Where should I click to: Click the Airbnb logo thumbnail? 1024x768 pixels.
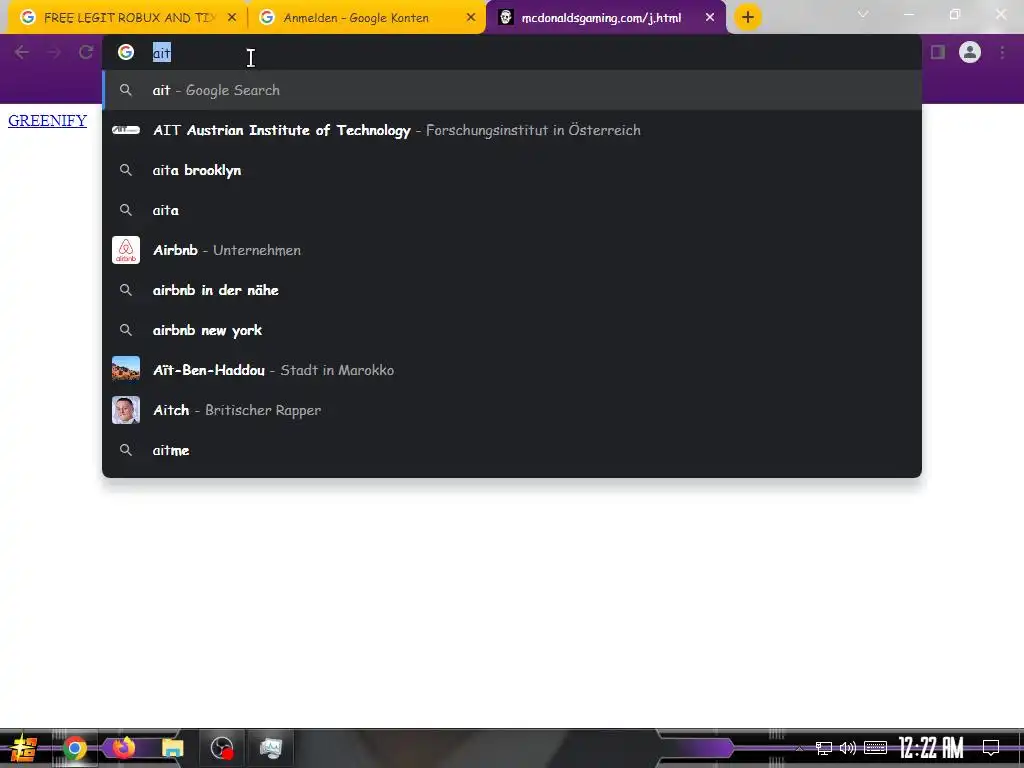126,250
